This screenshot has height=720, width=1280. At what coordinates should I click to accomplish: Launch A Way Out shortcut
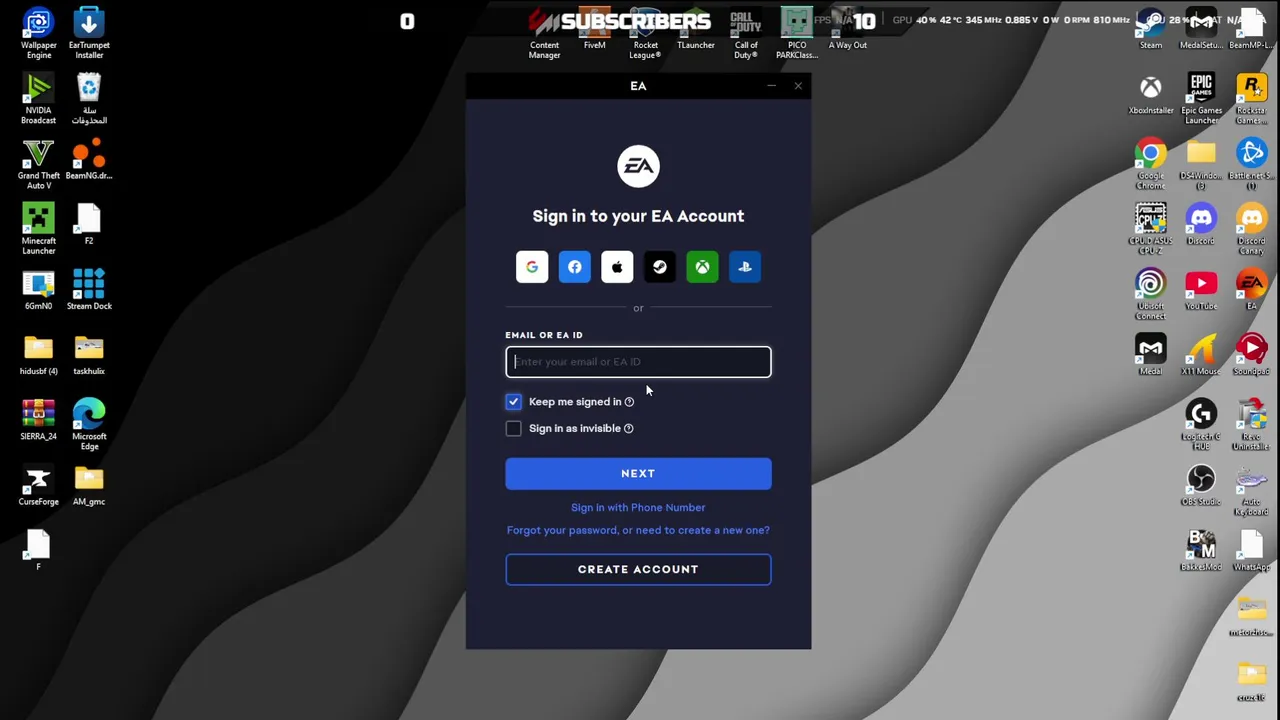[848, 28]
